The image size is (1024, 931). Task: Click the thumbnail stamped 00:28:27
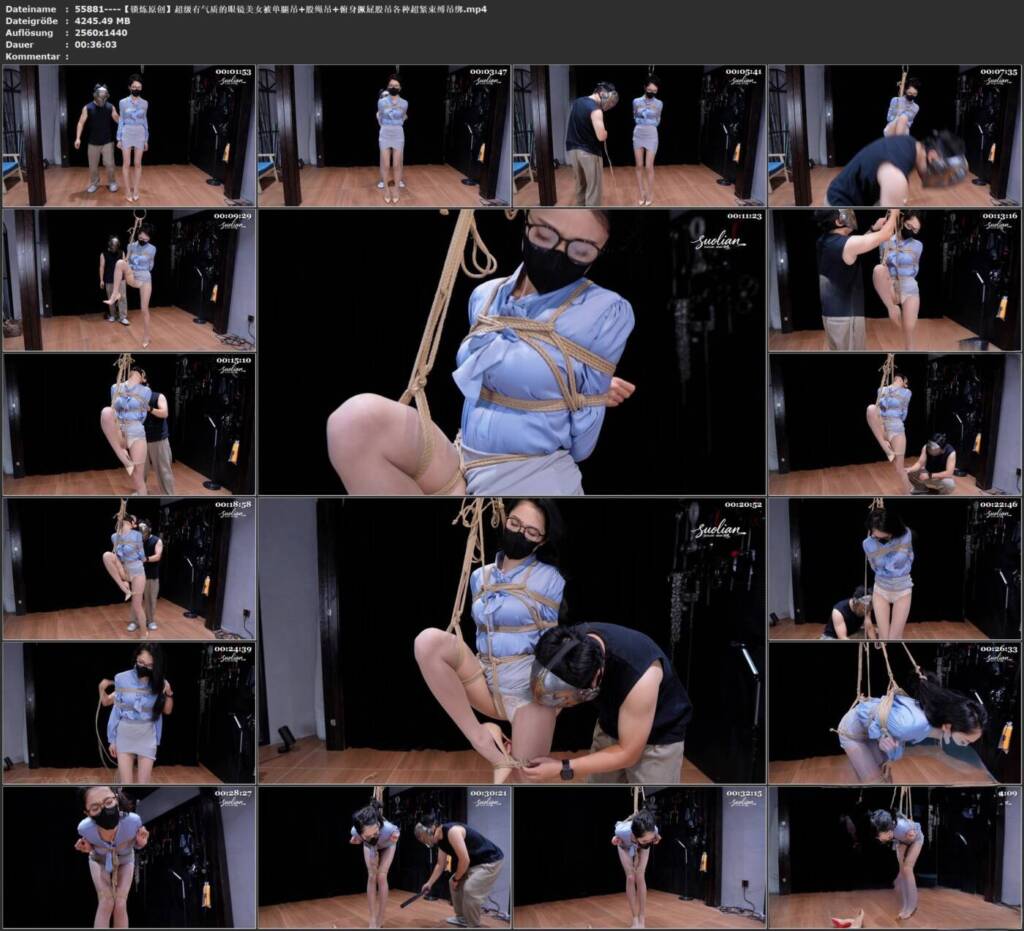tap(129, 857)
